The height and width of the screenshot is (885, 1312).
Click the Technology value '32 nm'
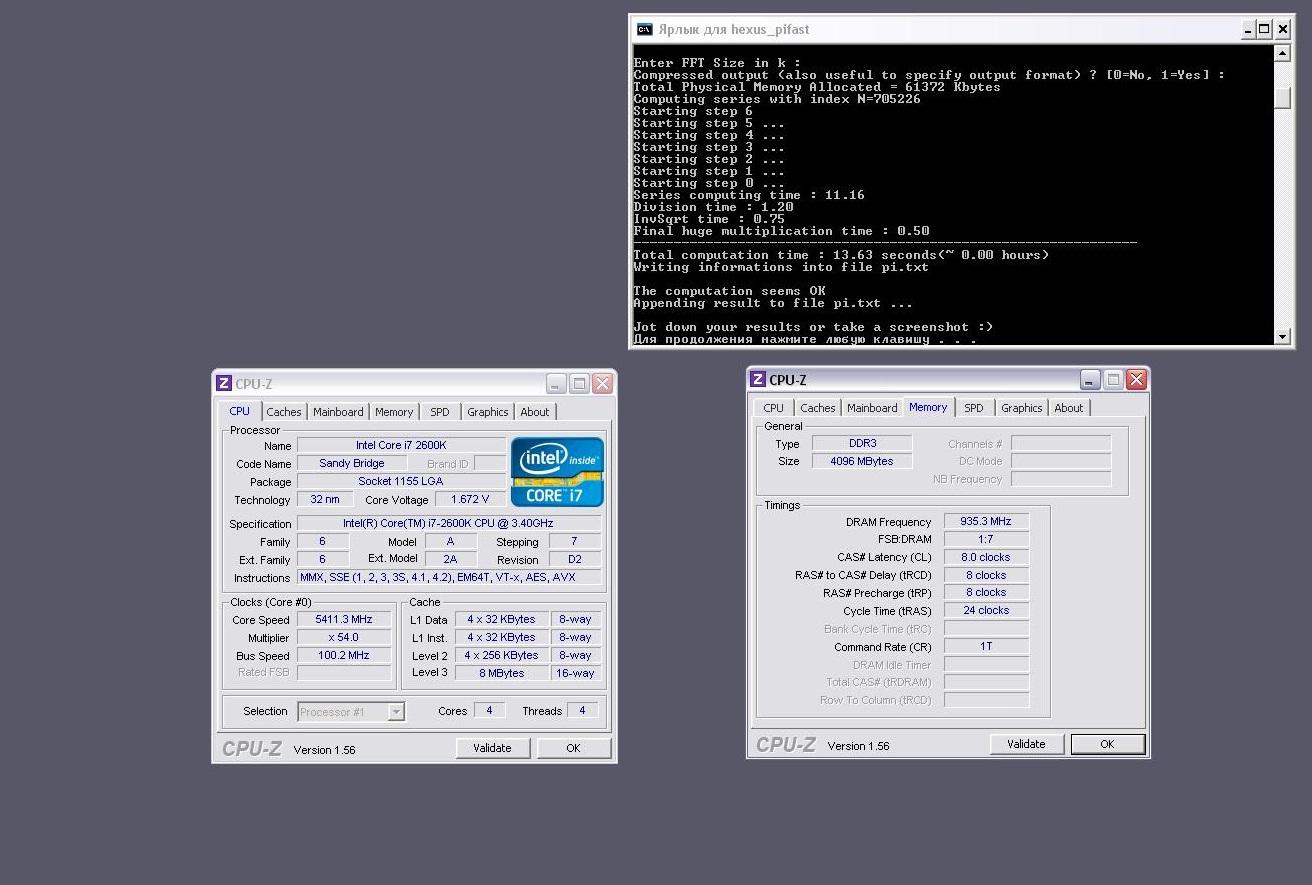[325, 500]
